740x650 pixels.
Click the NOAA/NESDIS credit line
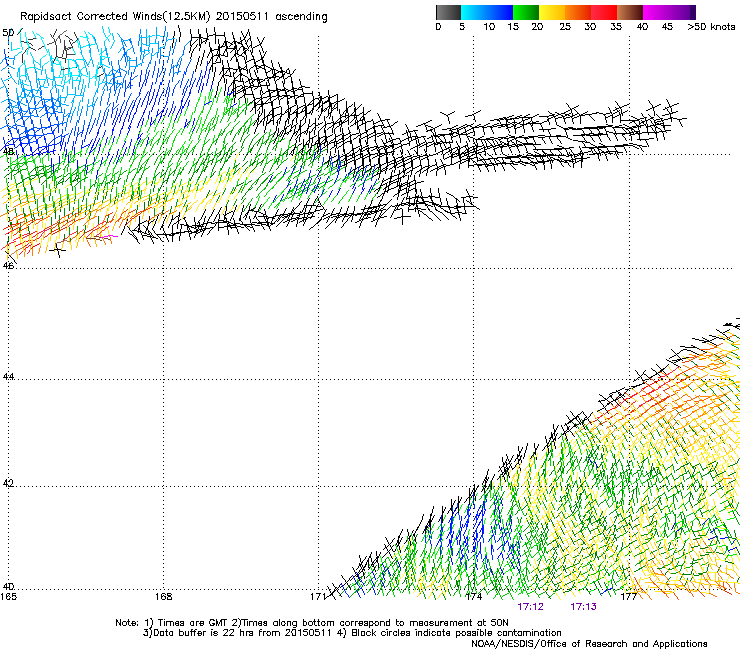[589, 644]
